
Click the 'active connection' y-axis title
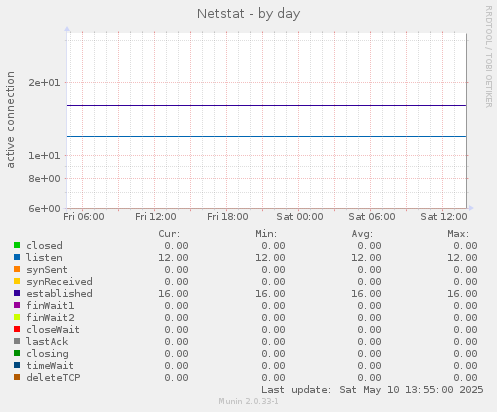pos(10,120)
